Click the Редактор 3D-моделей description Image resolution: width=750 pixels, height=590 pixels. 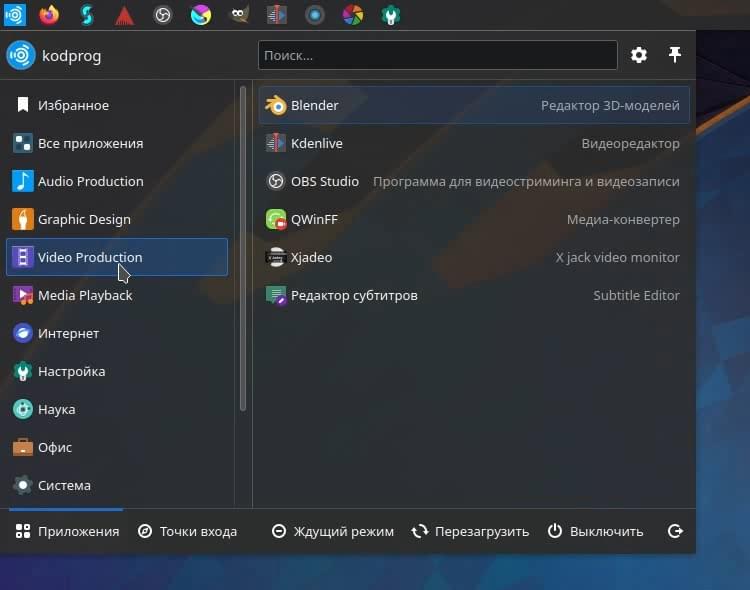610,105
